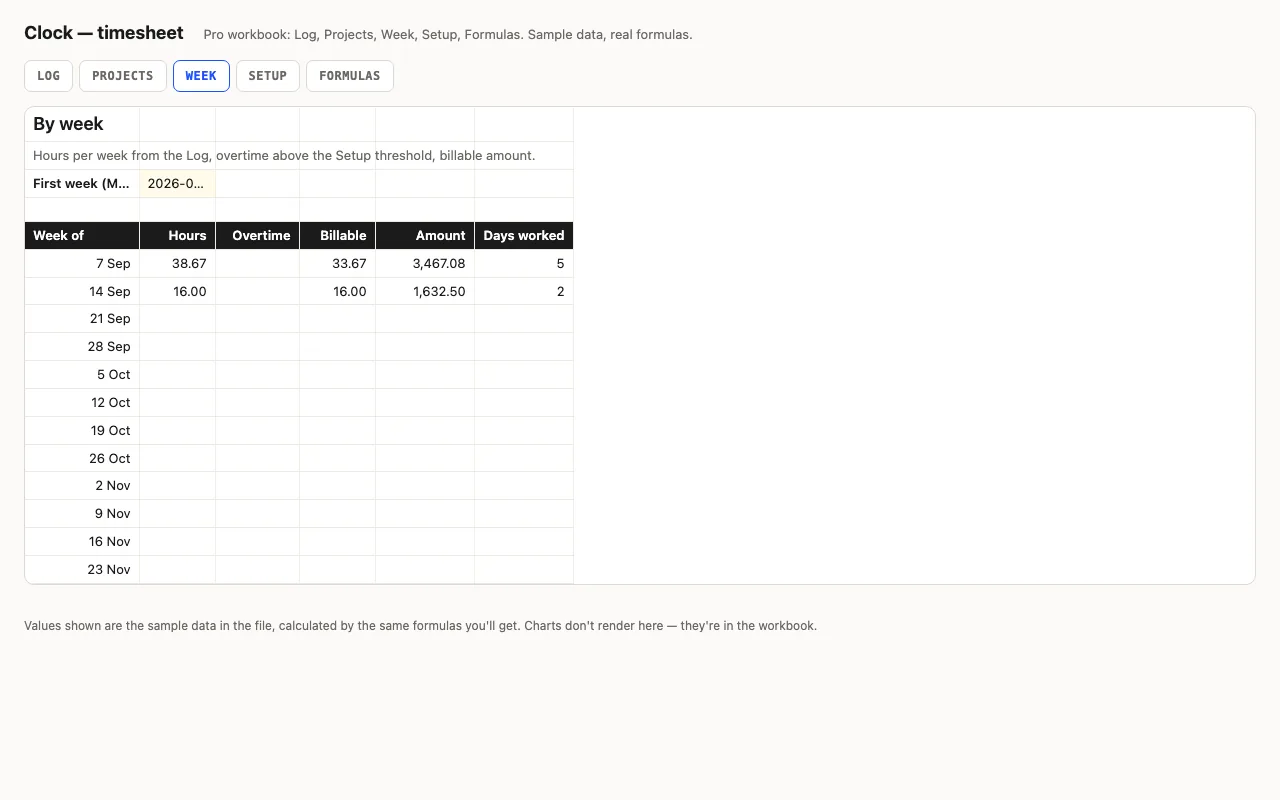Click the 'Pro workbook' subtitle text
The height and width of the screenshot is (800, 1280).
448,35
